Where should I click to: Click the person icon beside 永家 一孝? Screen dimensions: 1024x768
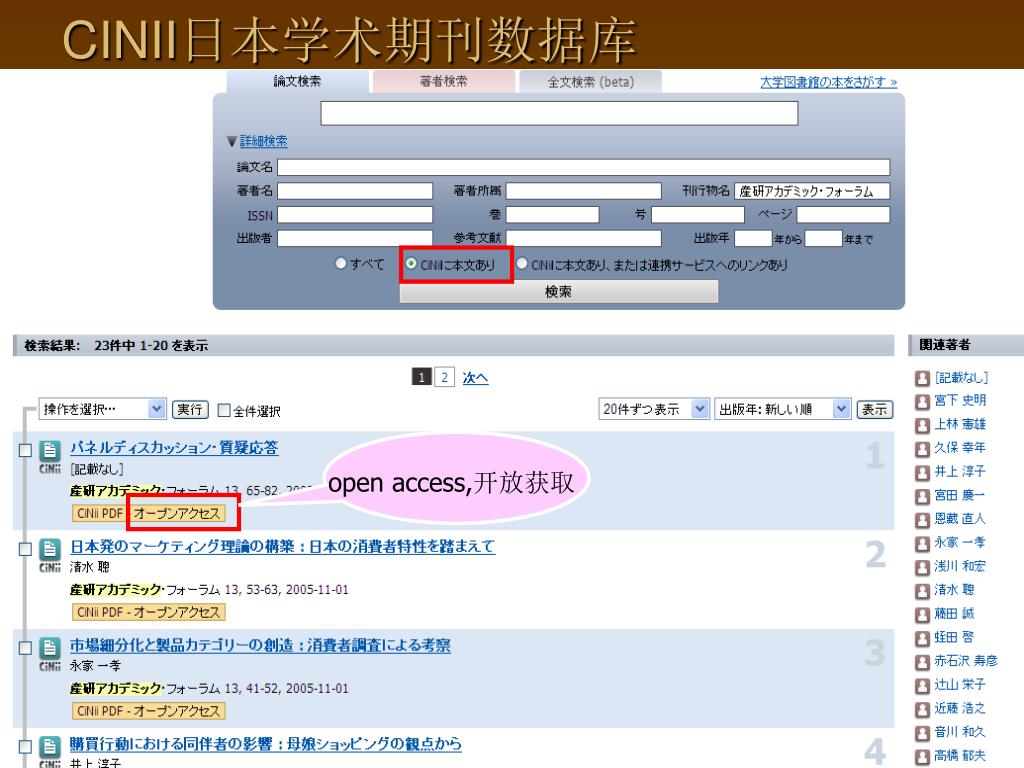tap(922, 544)
